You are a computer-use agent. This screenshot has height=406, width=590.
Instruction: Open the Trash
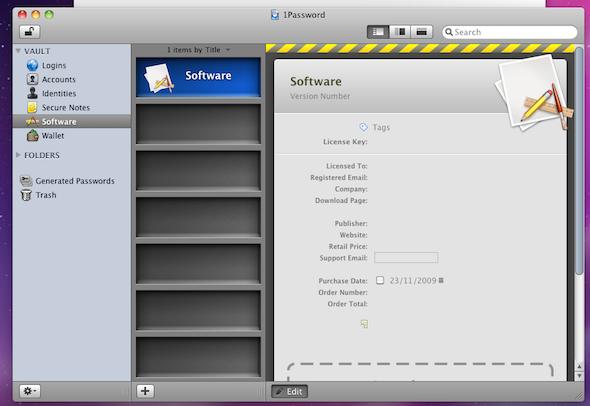[46, 195]
